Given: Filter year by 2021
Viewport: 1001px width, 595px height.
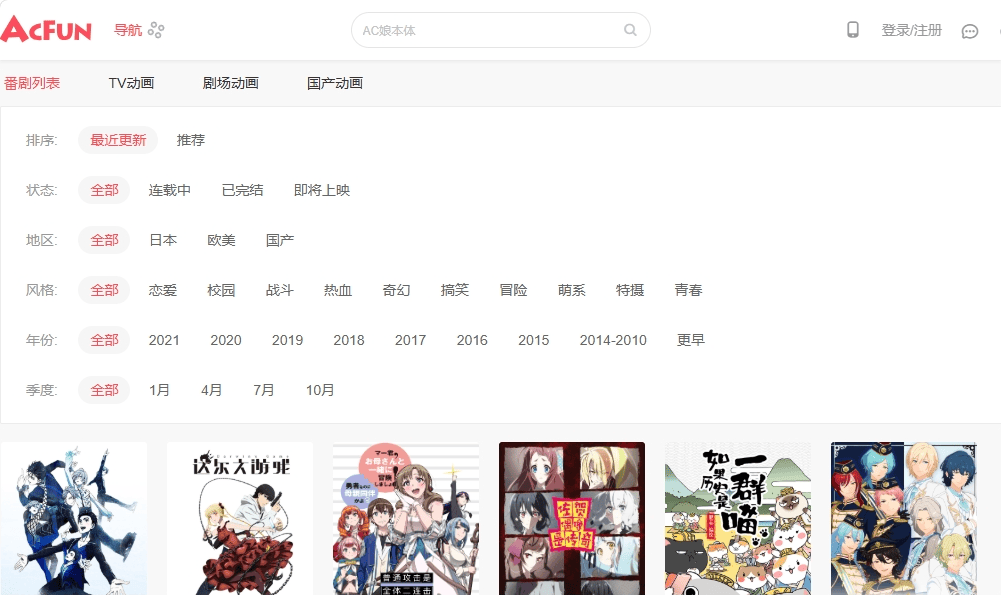Looking at the screenshot, I should point(164,340).
